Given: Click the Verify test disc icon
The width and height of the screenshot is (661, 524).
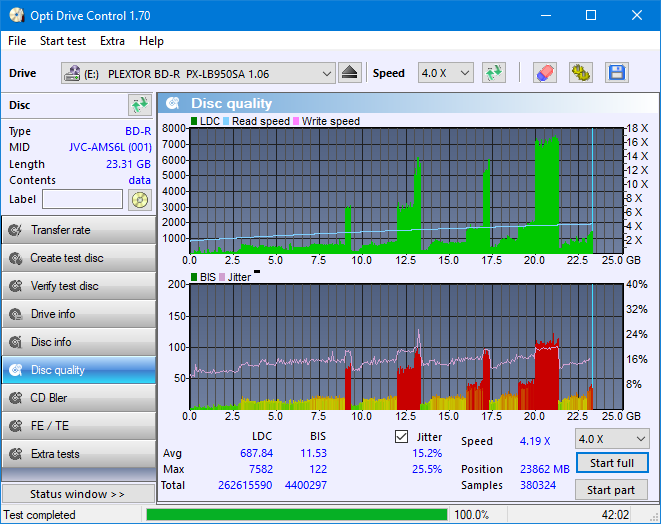Looking at the screenshot, I should pos(16,286).
